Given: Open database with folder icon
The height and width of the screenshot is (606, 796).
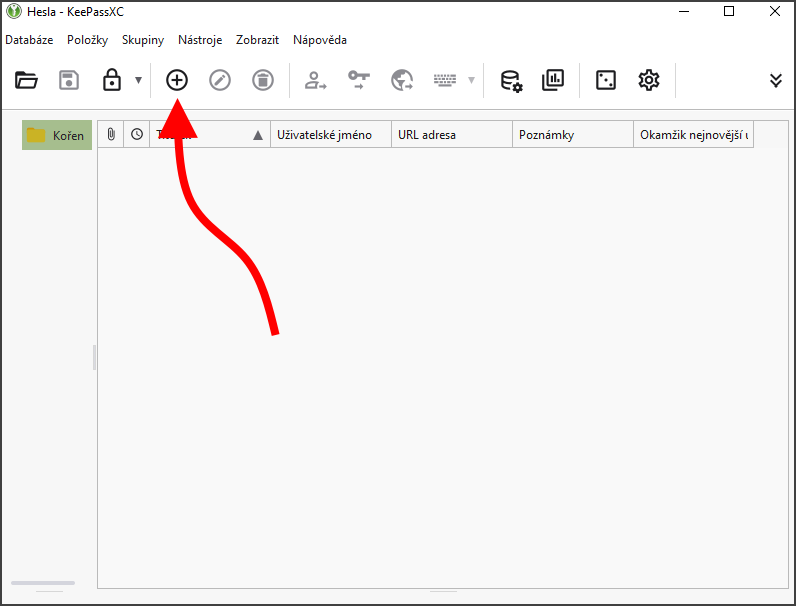Looking at the screenshot, I should point(26,80).
